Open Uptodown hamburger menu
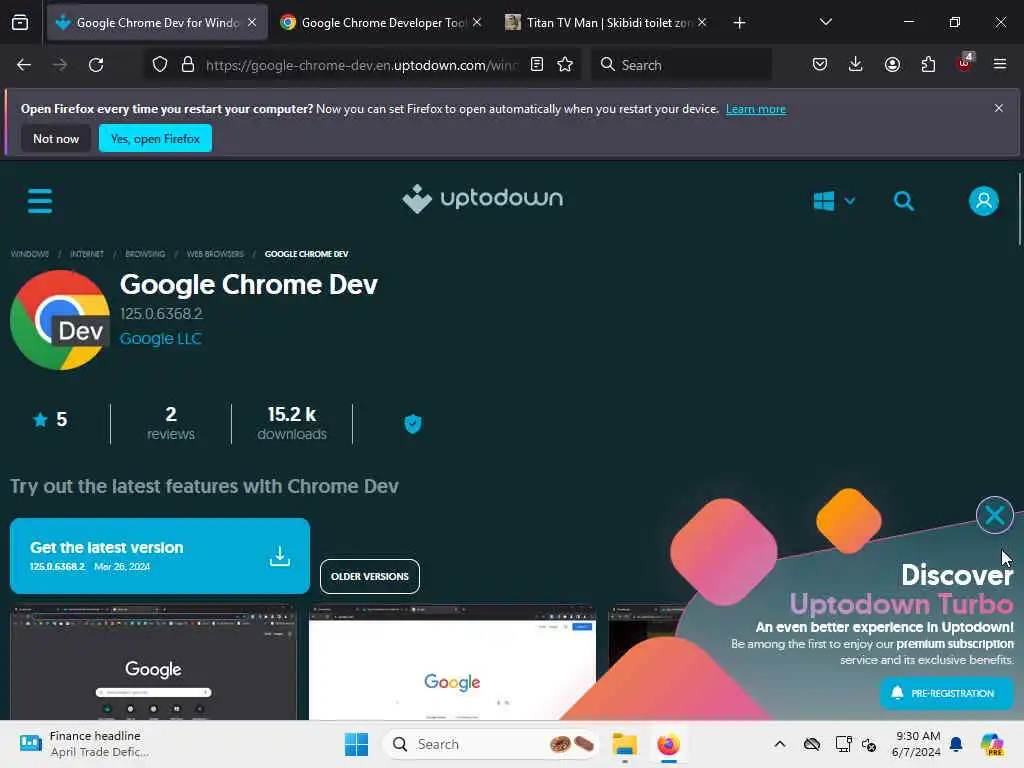Viewport: 1024px width, 768px height. click(x=40, y=201)
